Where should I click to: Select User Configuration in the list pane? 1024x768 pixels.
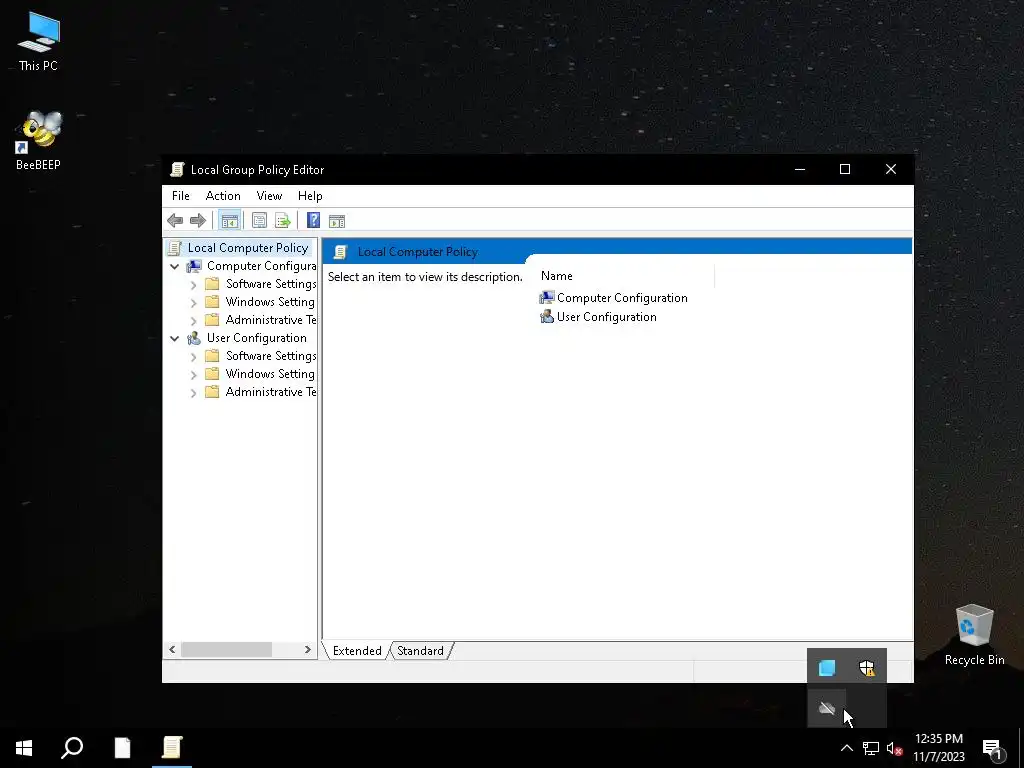[x=598, y=317]
